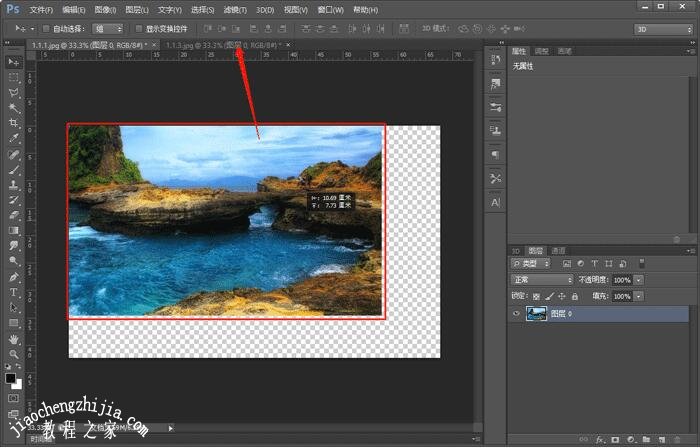This screenshot has width=700, height=448.
Task: Open the blend mode 正常 dropdown
Action: 541,280
